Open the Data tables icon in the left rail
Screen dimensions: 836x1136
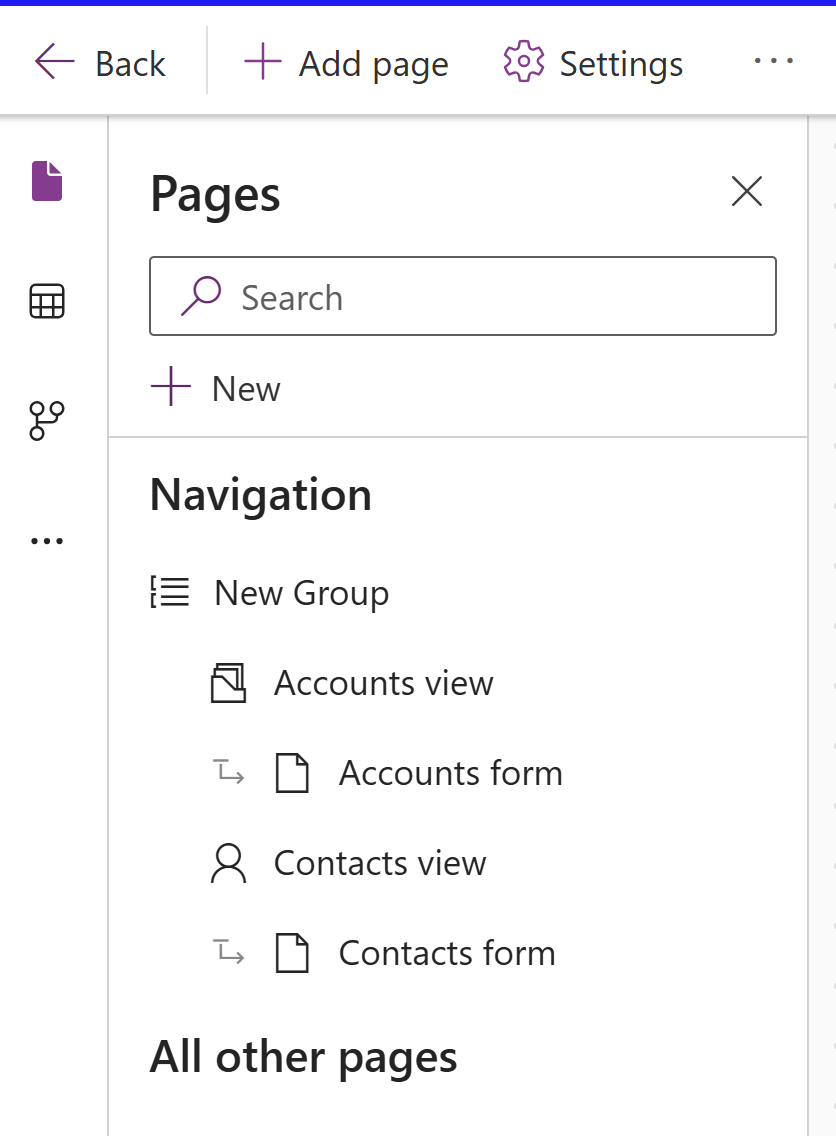click(47, 298)
